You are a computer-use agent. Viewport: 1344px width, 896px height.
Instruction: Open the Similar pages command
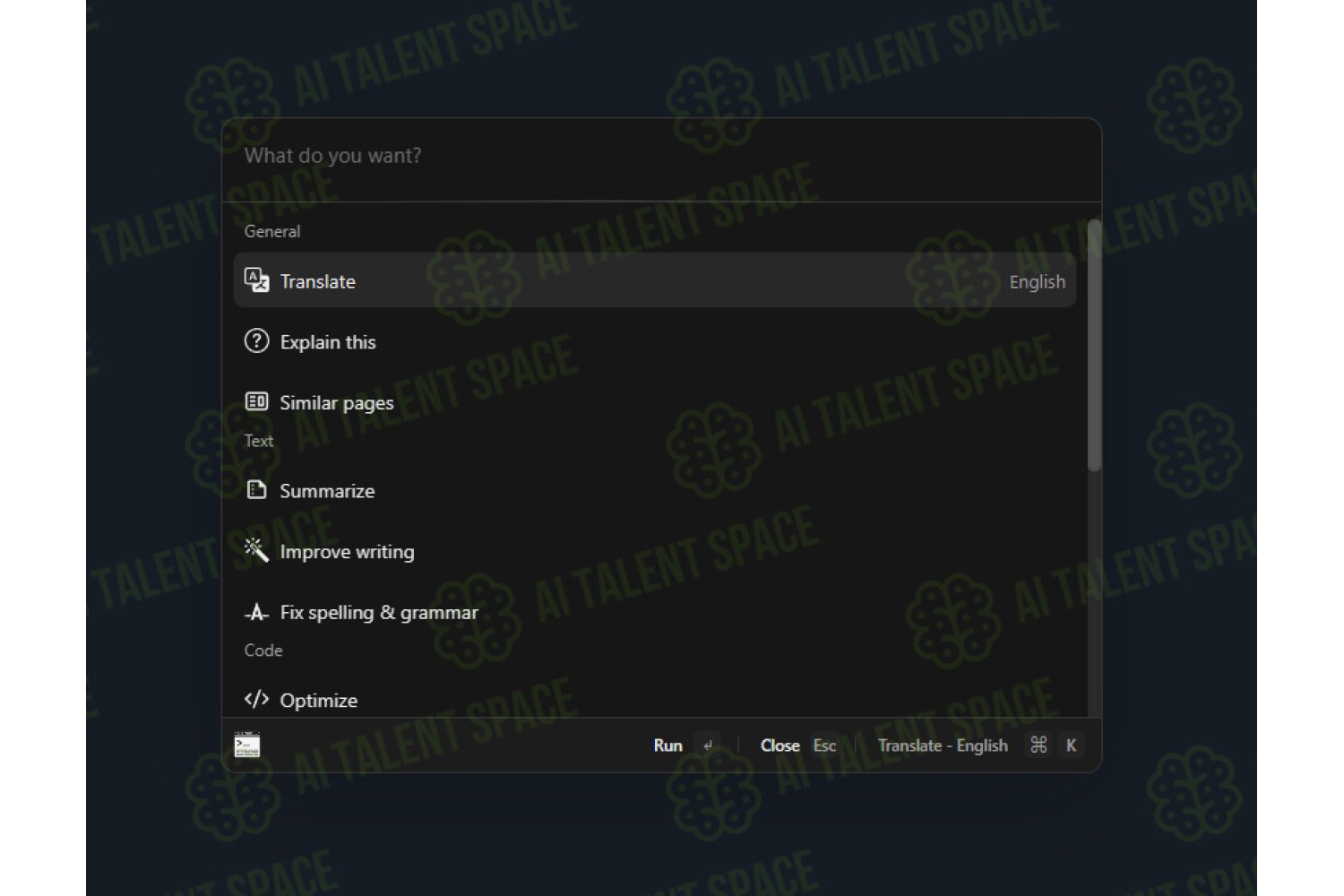(x=655, y=402)
